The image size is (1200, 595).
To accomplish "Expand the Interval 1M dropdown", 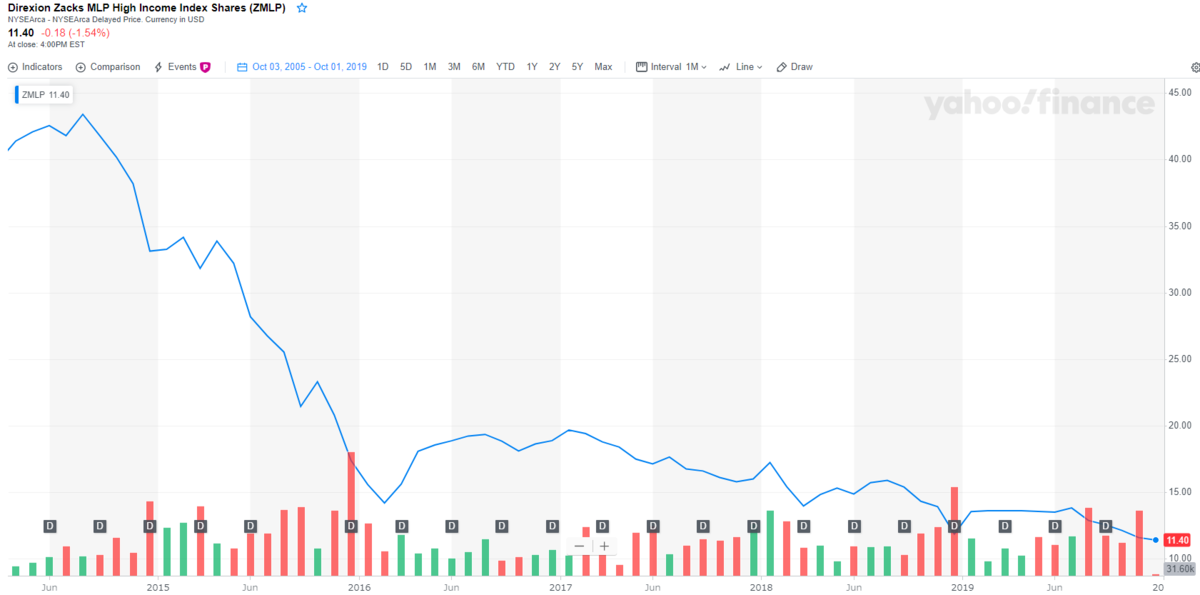I will (672, 67).
